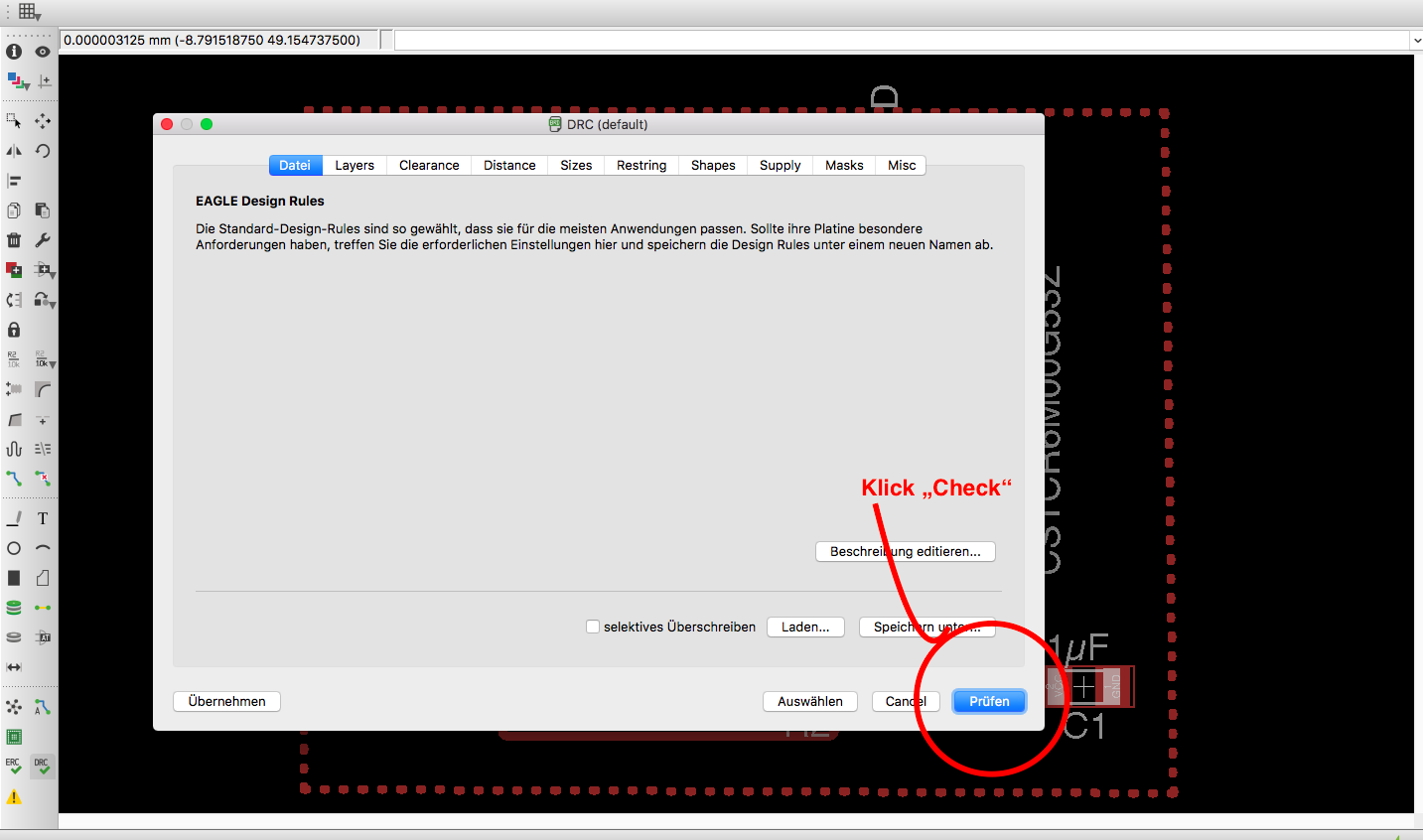Run the ERC check tool
The image size is (1423, 840).
14,767
